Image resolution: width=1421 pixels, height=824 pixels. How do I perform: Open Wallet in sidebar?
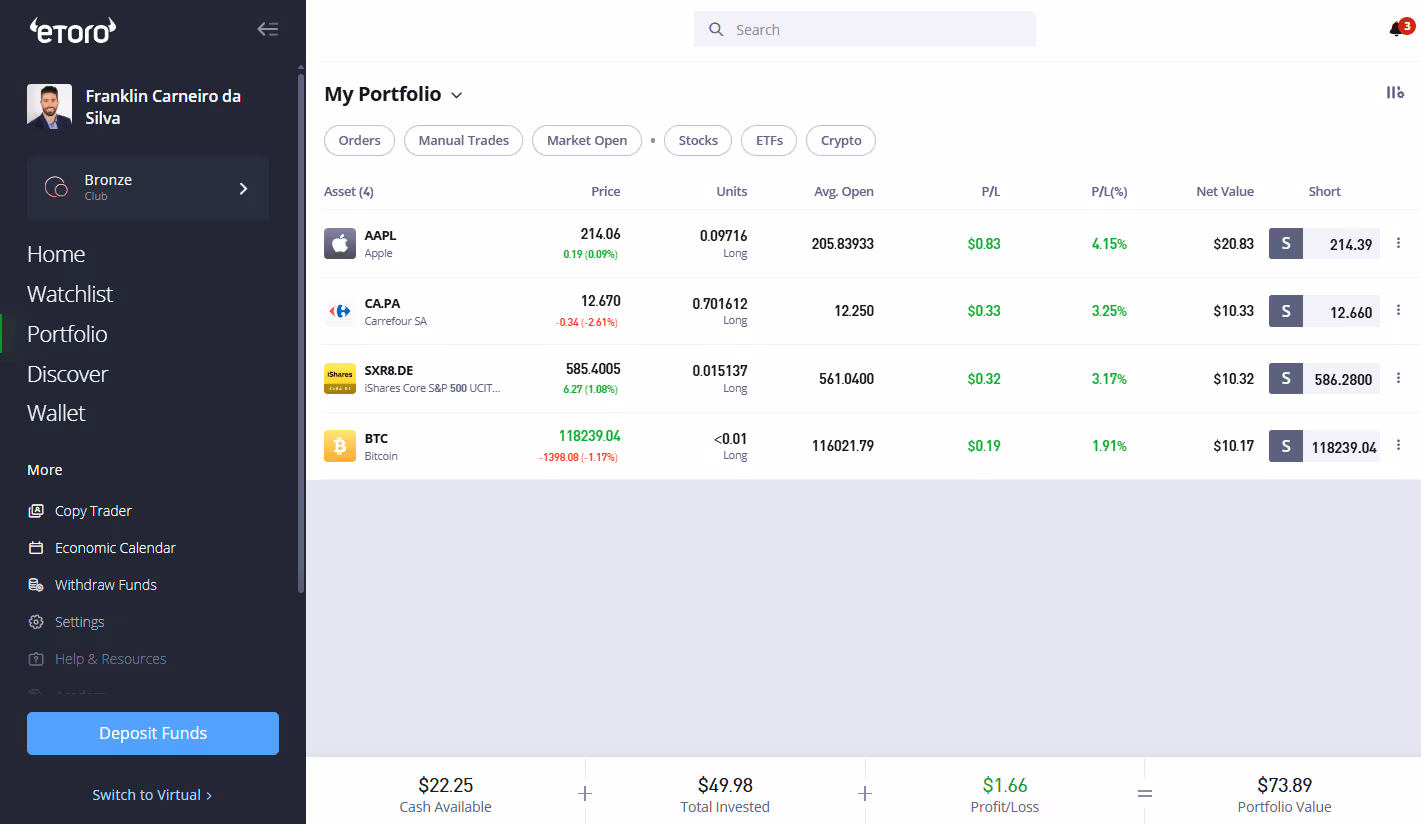click(x=56, y=413)
